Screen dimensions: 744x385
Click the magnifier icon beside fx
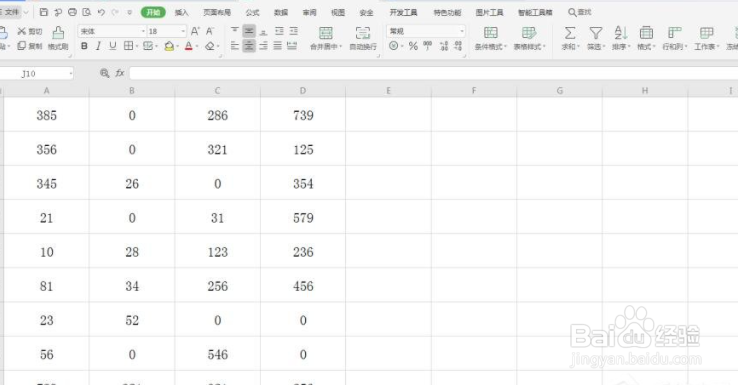pos(104,73)
